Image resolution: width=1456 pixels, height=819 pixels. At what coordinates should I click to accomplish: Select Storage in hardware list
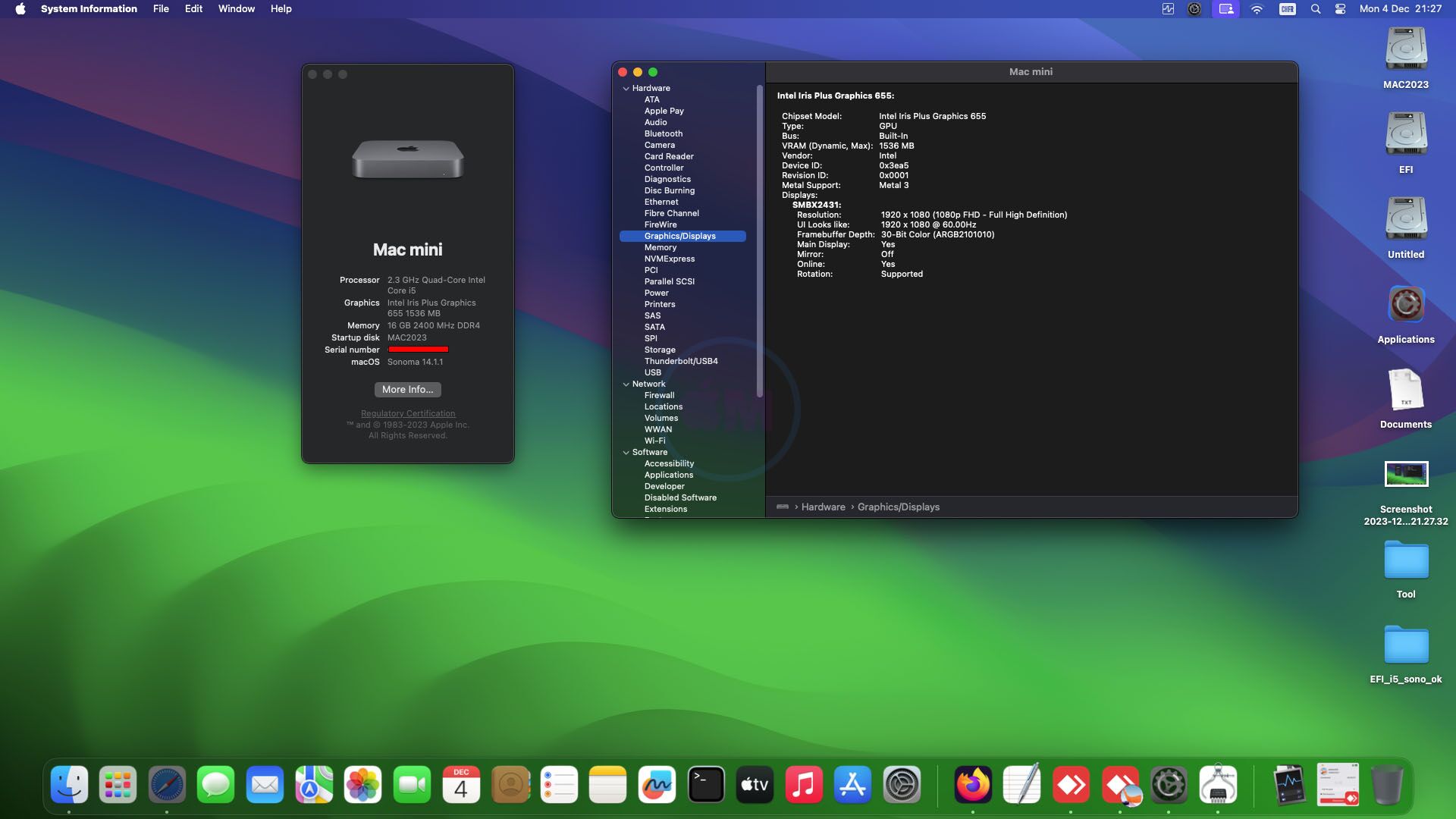point(660,350)
